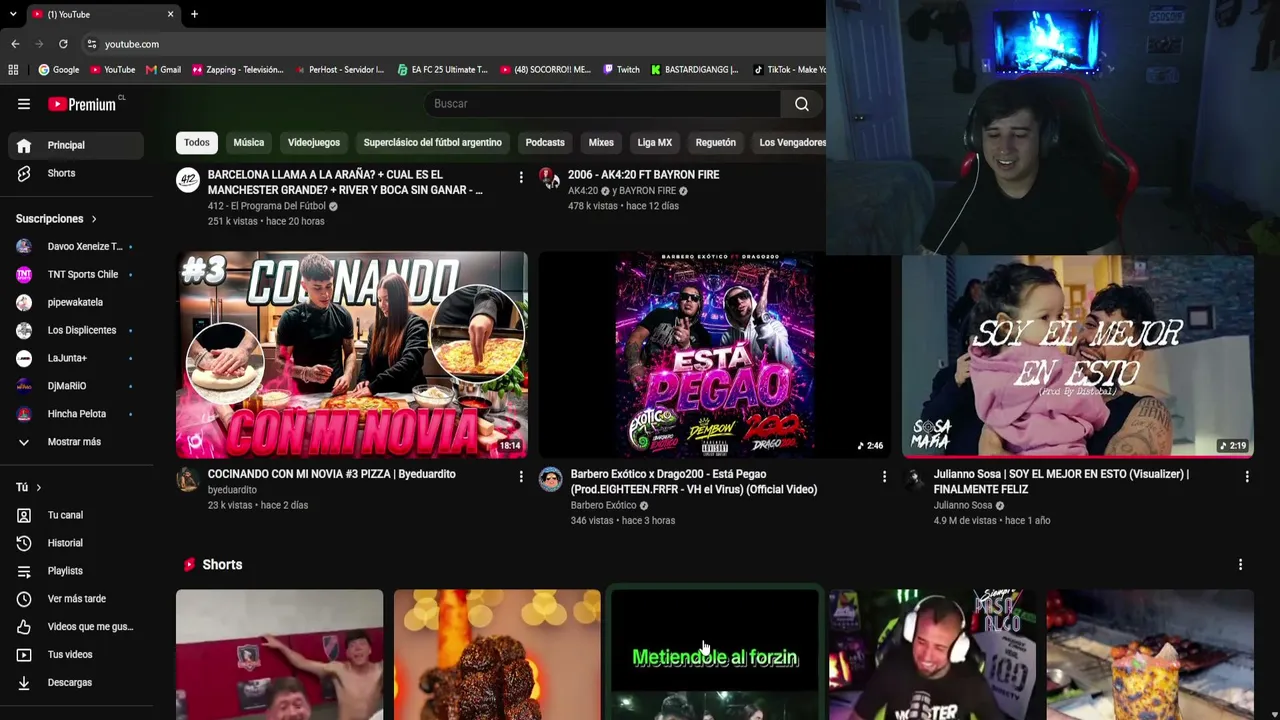Select the Reguetón filter chip
This screenshot has width=1280, height=720.
(x=716, y=142)
